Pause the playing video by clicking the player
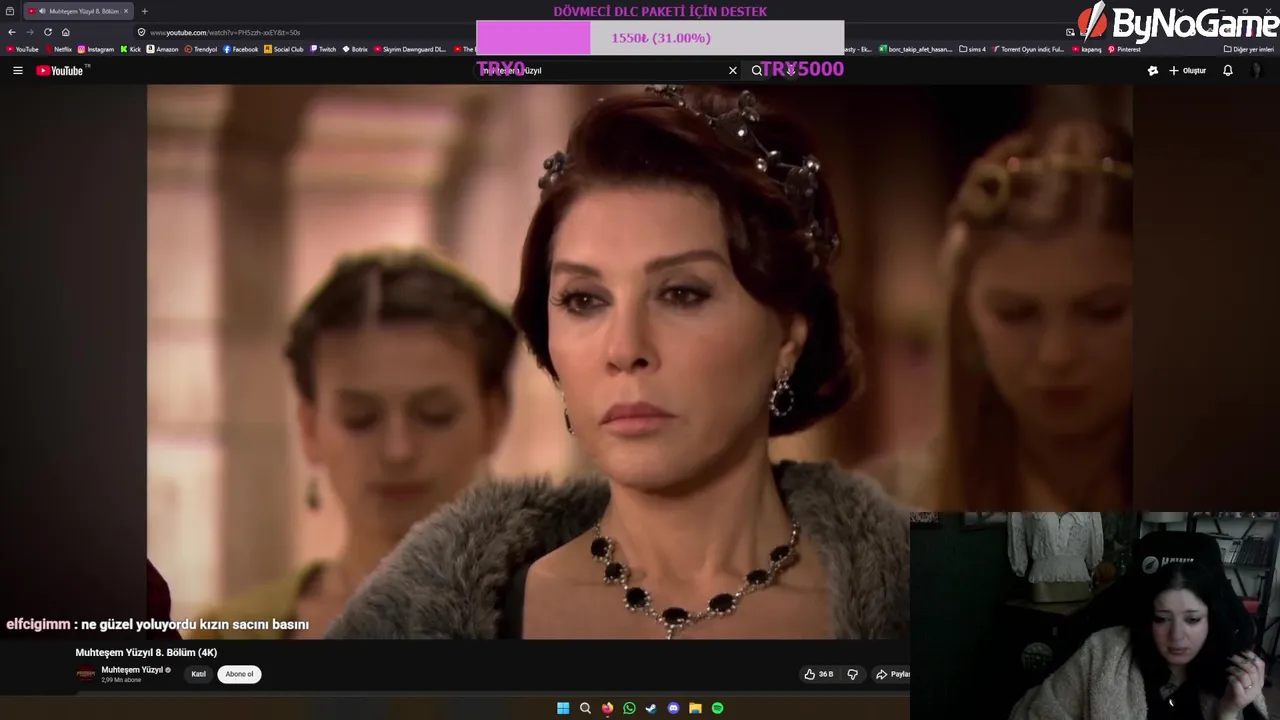The width and height of the screenshot is (1280, 720). (640, 360)
